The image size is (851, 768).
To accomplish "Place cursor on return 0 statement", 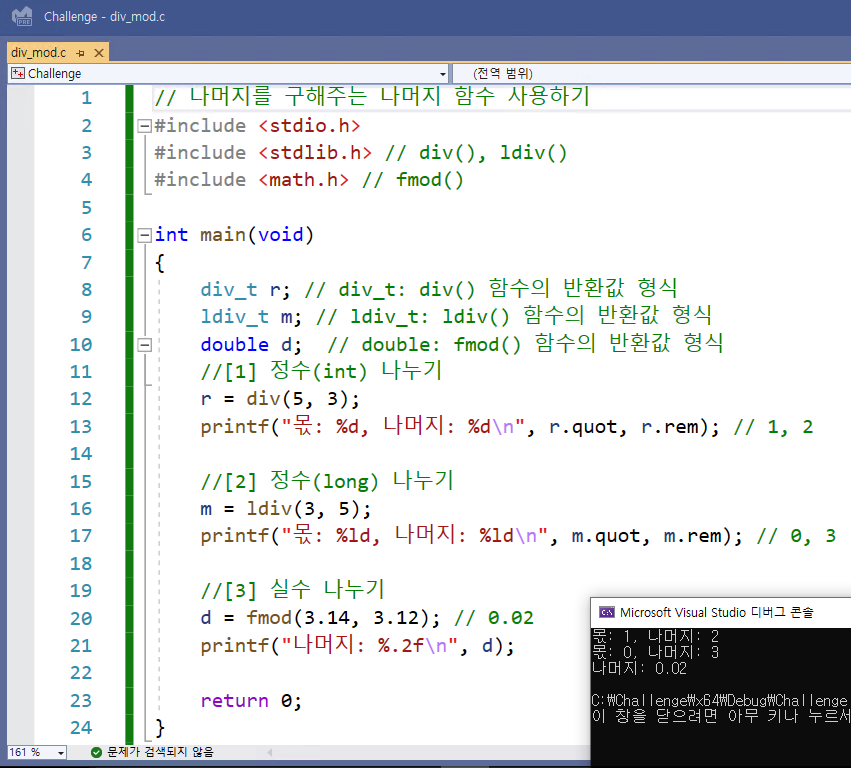I will [250, 700].
